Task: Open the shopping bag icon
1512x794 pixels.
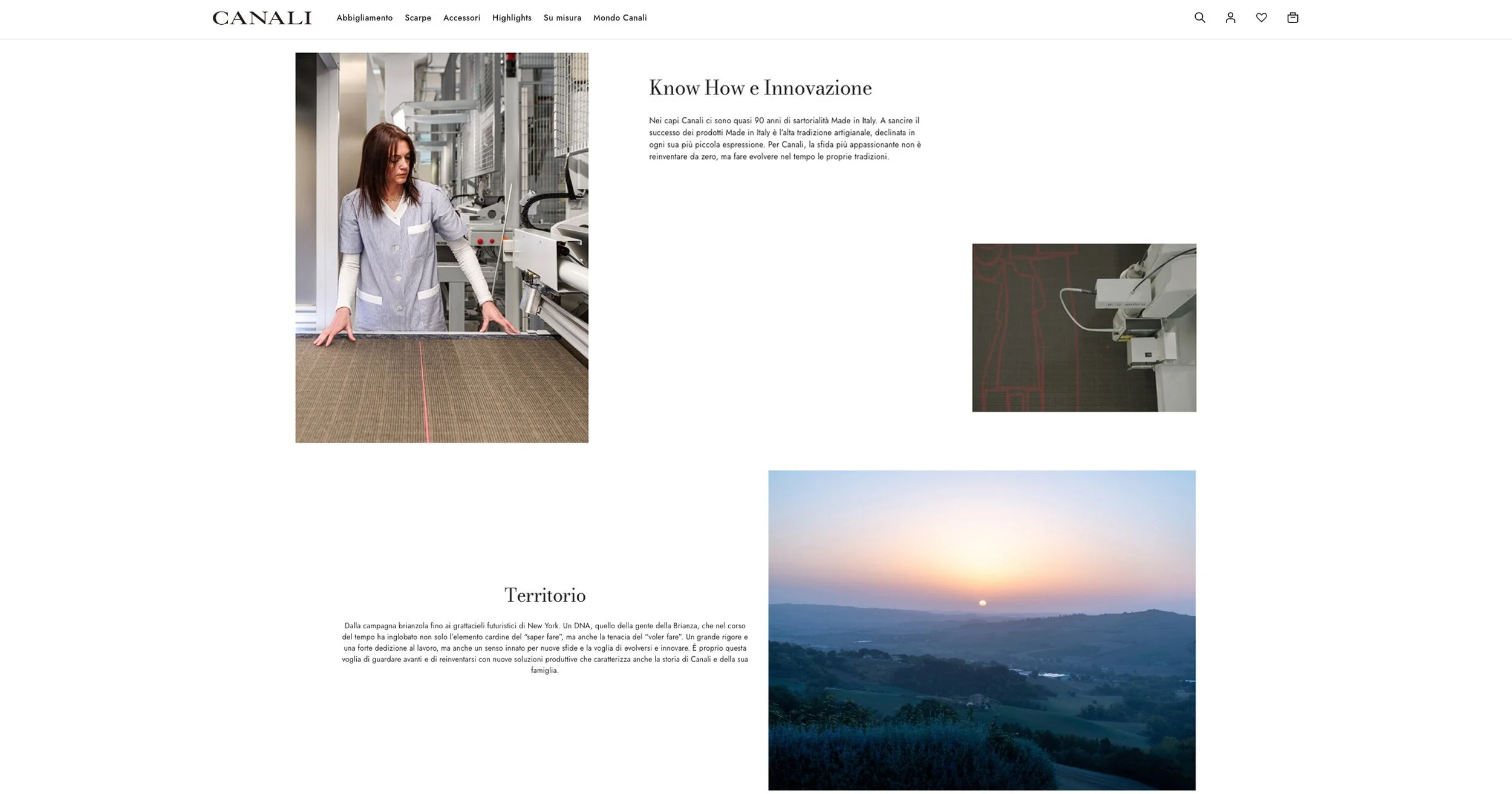Action: click(x=1292, y=18)
